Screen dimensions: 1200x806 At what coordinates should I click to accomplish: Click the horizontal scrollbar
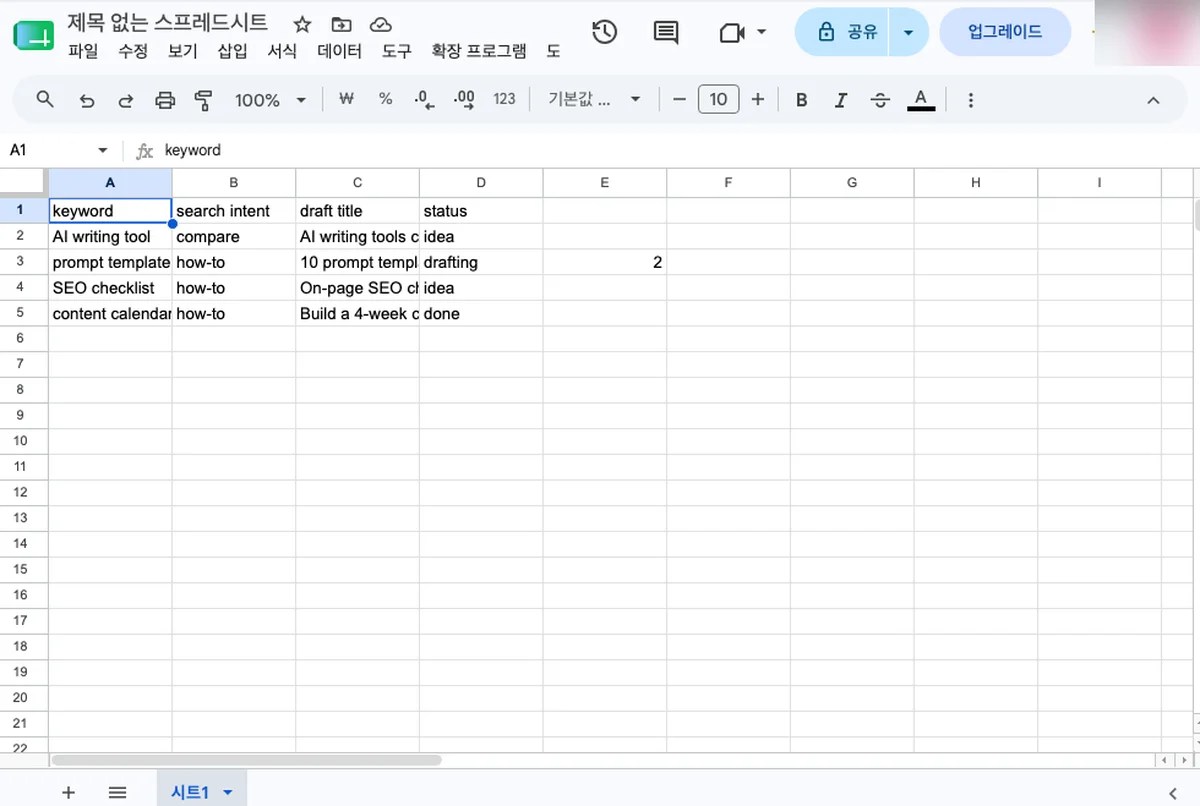[246, 760]
